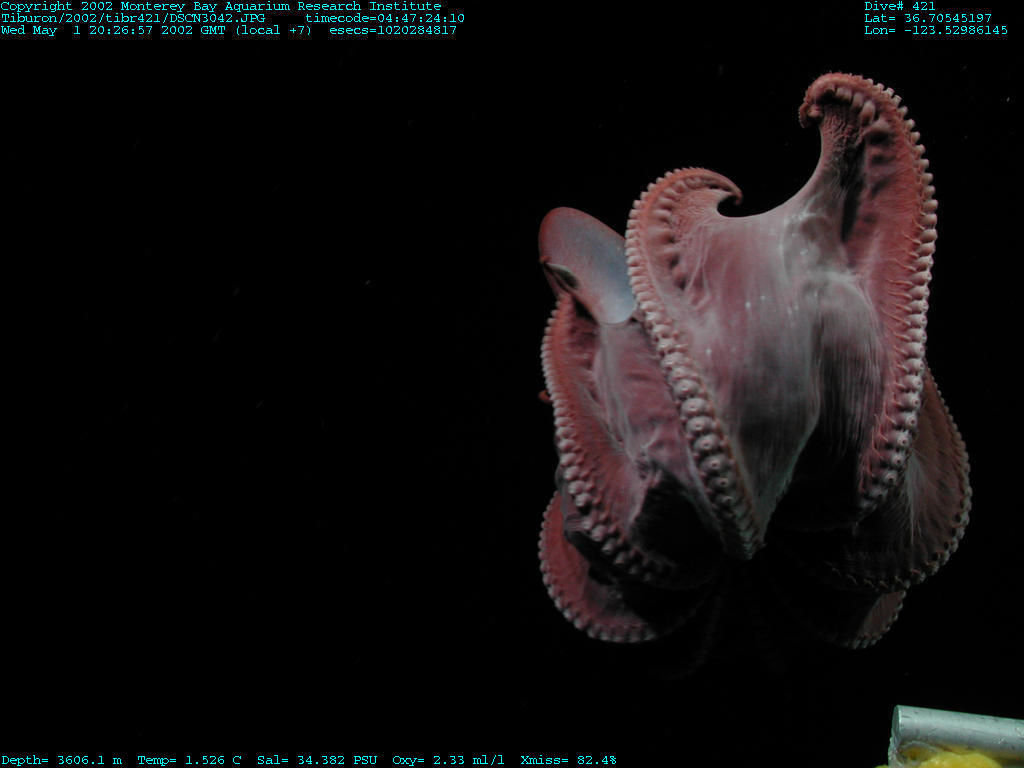The height and width of the screenshot is (768, 1024).
Task: Click the Depth= 3606.1 m reading
Action: pos(61,760)
